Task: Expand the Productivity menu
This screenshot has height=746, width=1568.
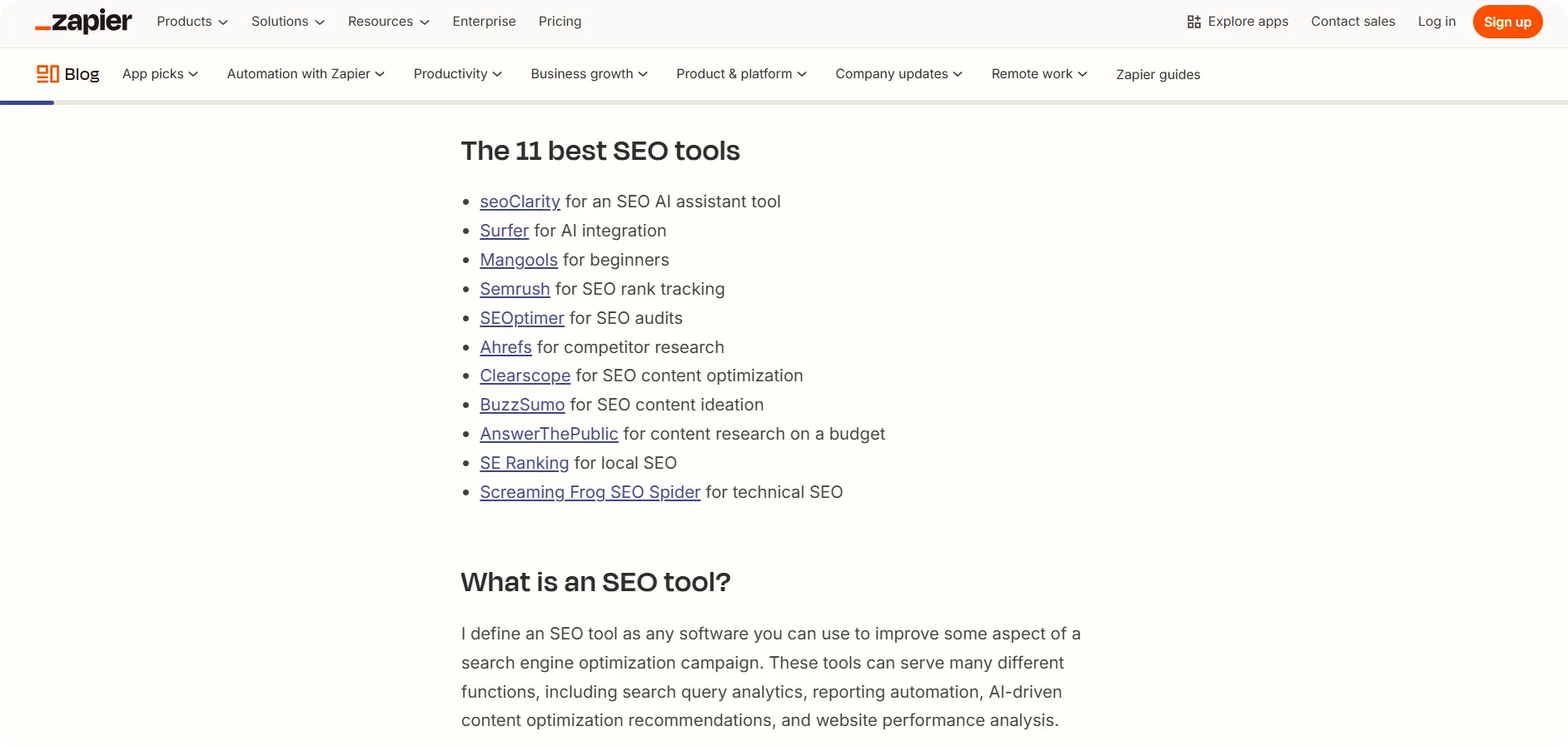Action: point(458,74)
